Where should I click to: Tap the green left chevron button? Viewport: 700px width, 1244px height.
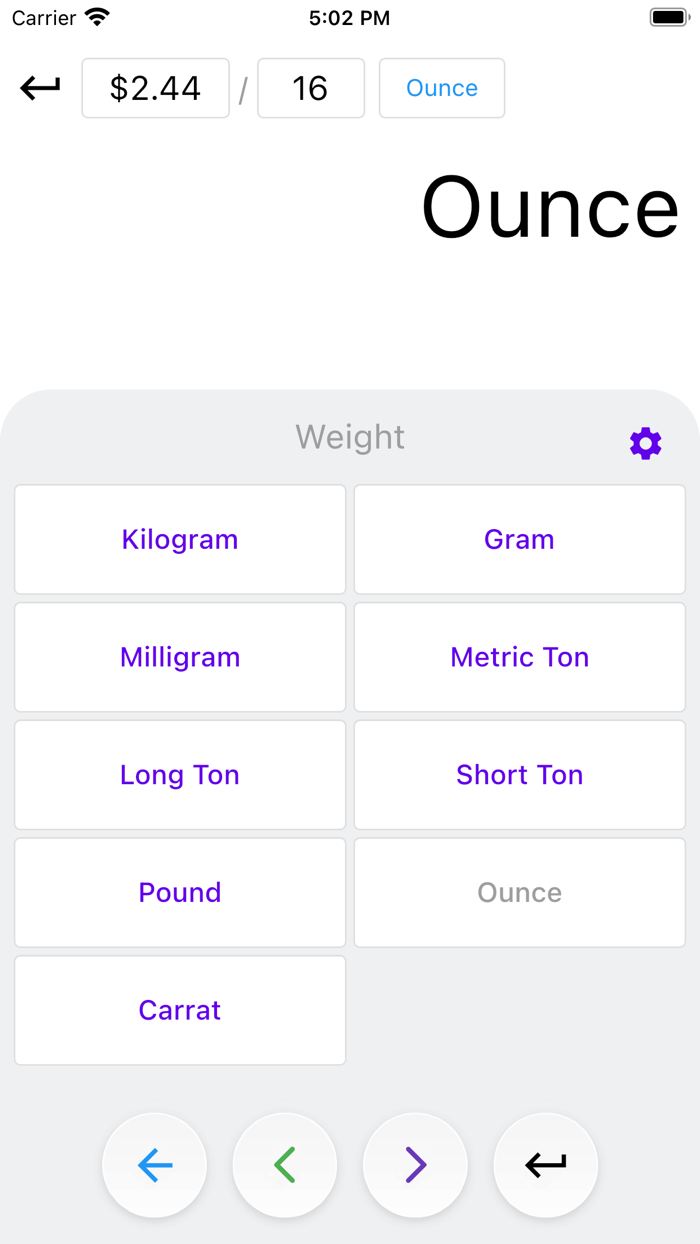pyautogui.click(x=285, y=1165)
